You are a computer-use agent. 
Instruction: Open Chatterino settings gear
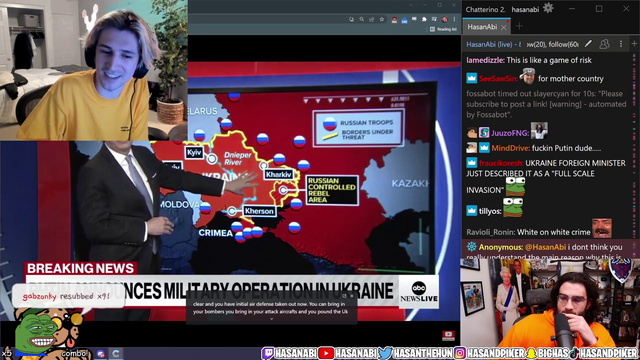(548, 8)
